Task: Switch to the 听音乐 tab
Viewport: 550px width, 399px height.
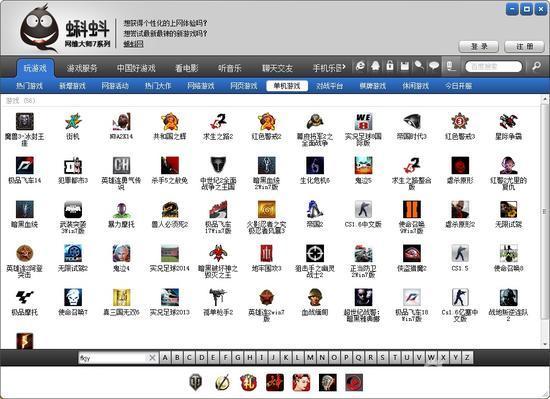Action: tap(230, 68)
